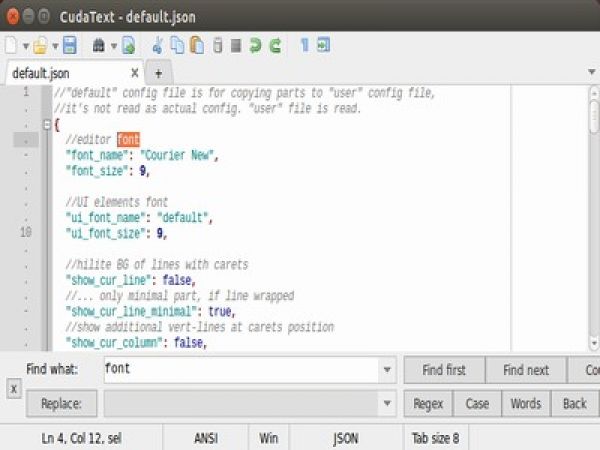Screen dimensions: 600x450
Task: Click the Cut scissors icon
Action: [158, 45]
